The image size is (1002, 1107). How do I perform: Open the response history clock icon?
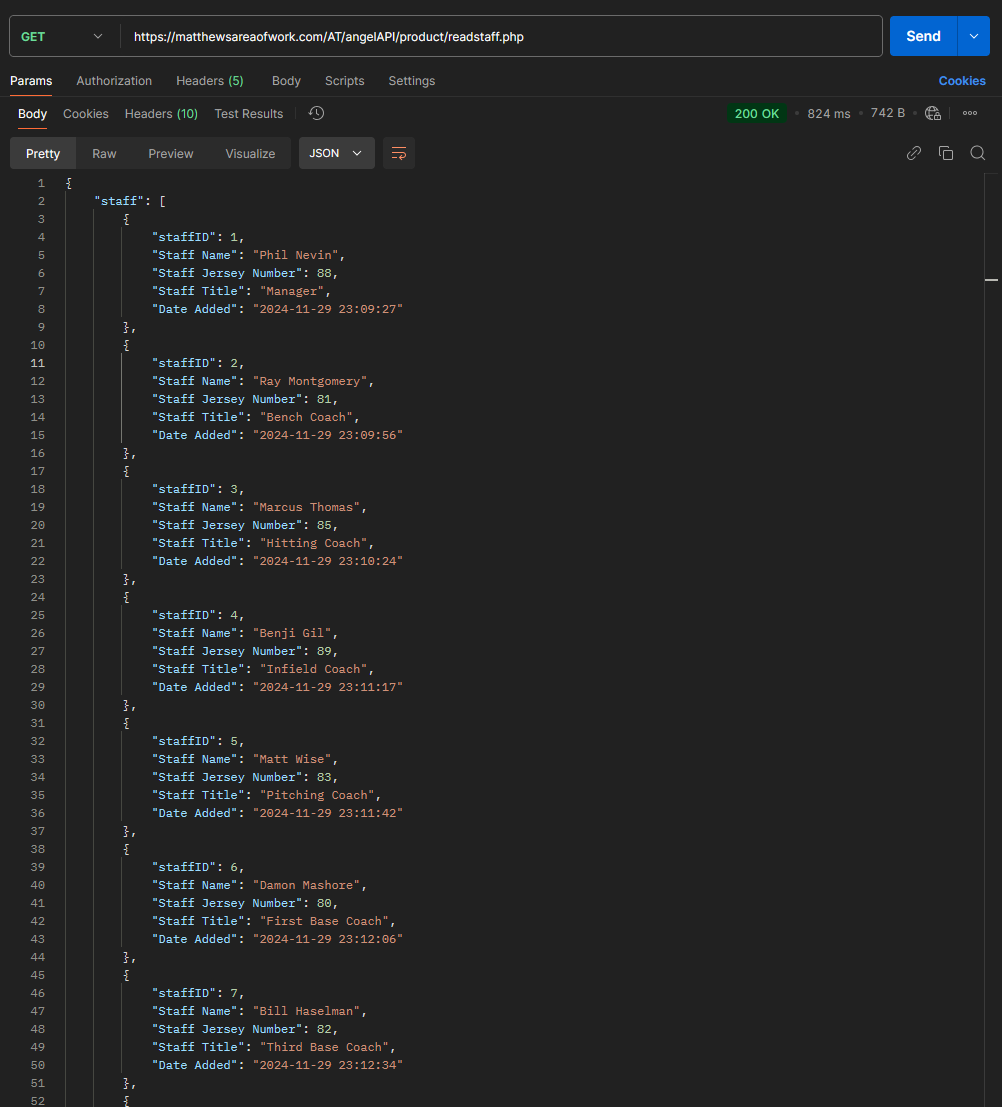point(316,113)
